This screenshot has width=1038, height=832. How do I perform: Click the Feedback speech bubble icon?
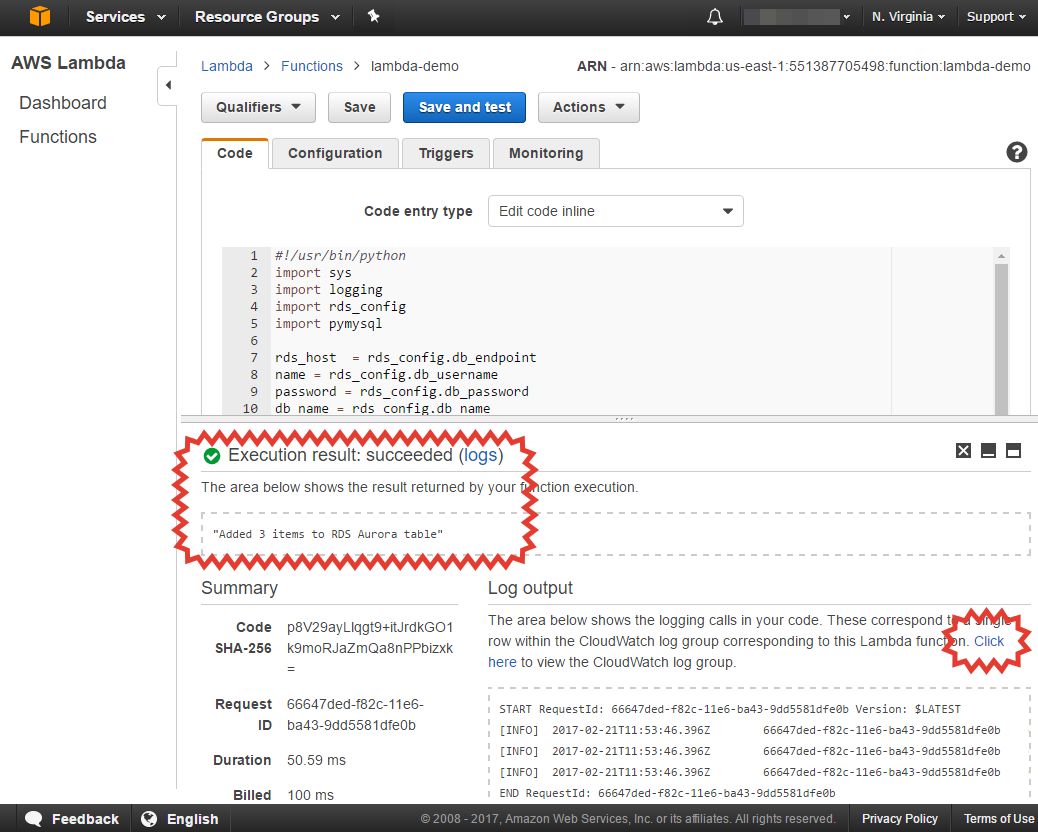coord(34,819)
